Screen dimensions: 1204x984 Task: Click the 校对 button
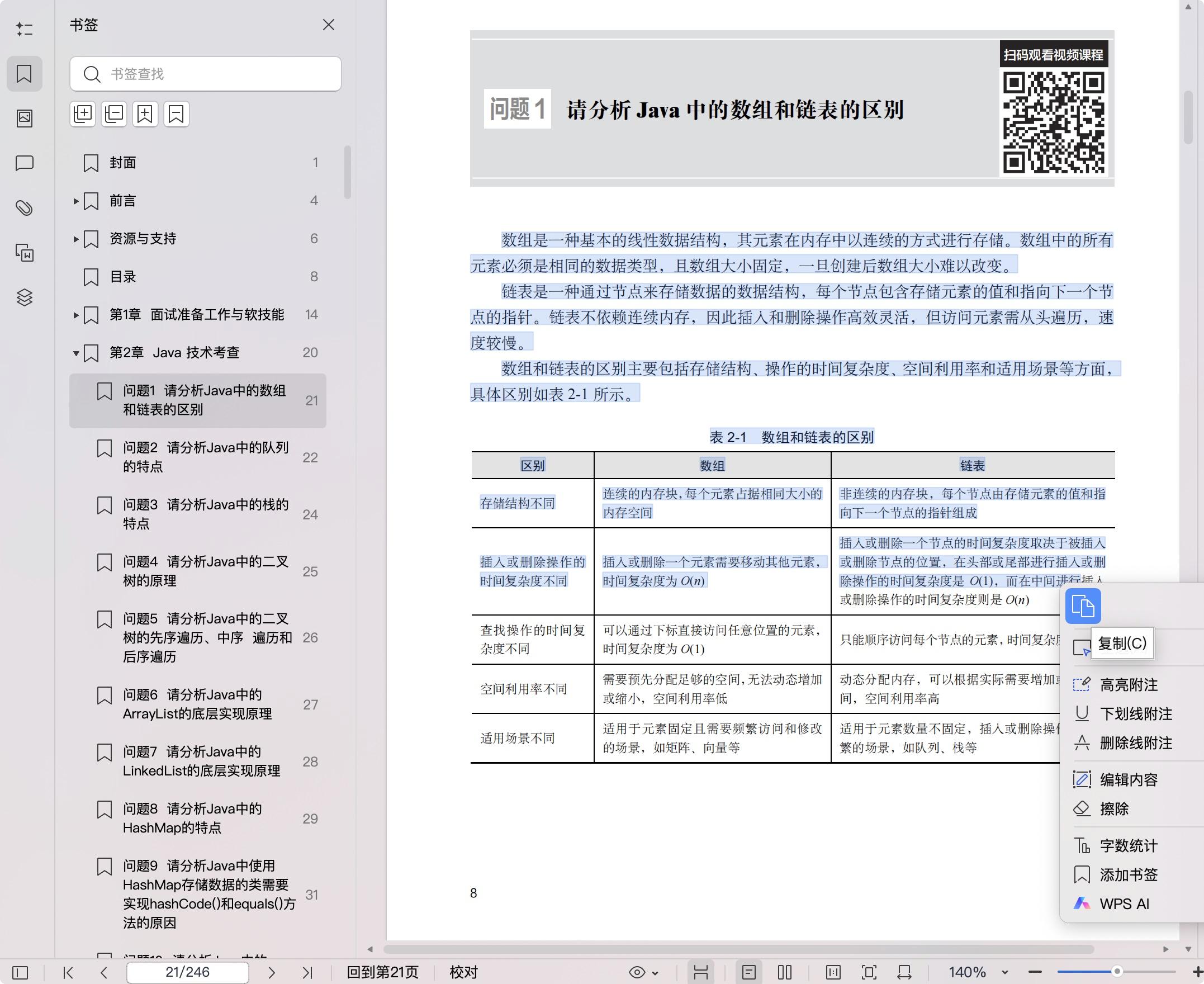pyautogui.click(x=464, y=973)
